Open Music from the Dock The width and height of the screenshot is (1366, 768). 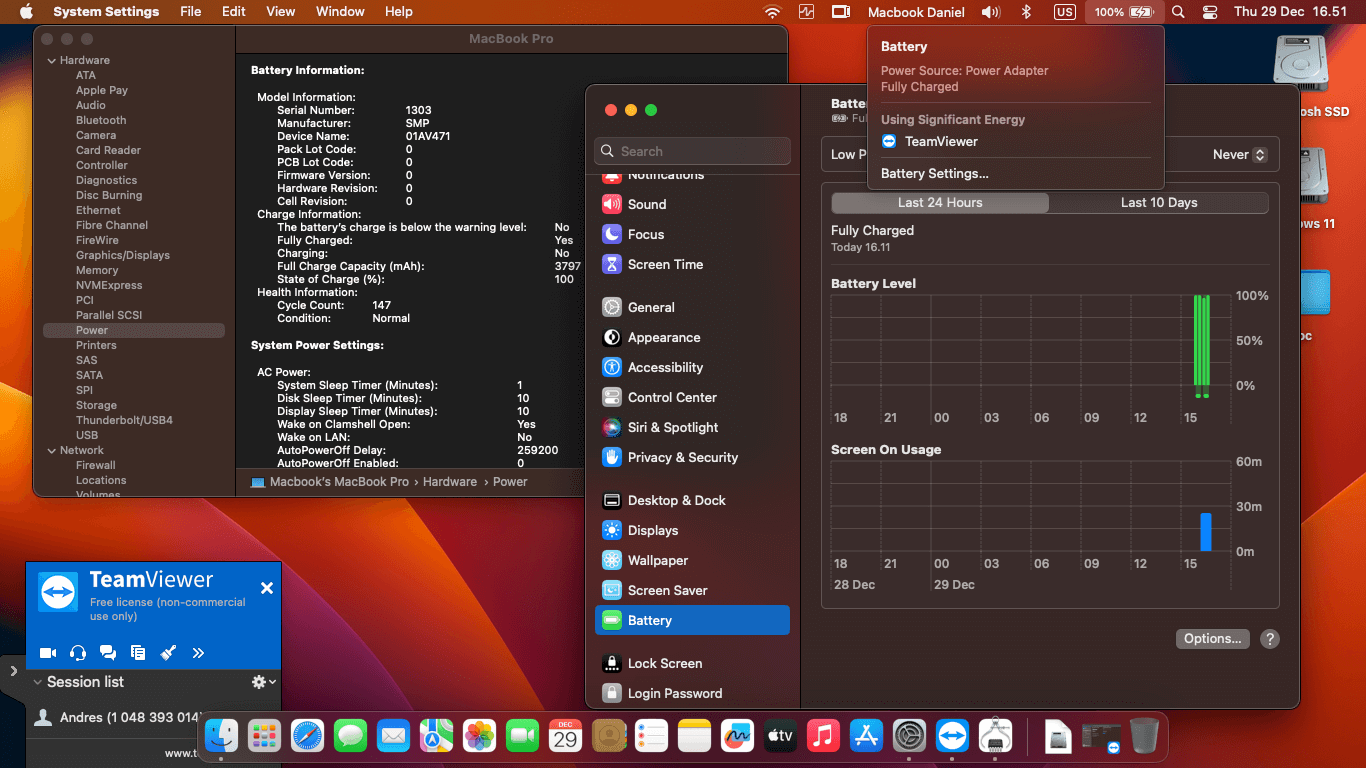tap(823, 737)
